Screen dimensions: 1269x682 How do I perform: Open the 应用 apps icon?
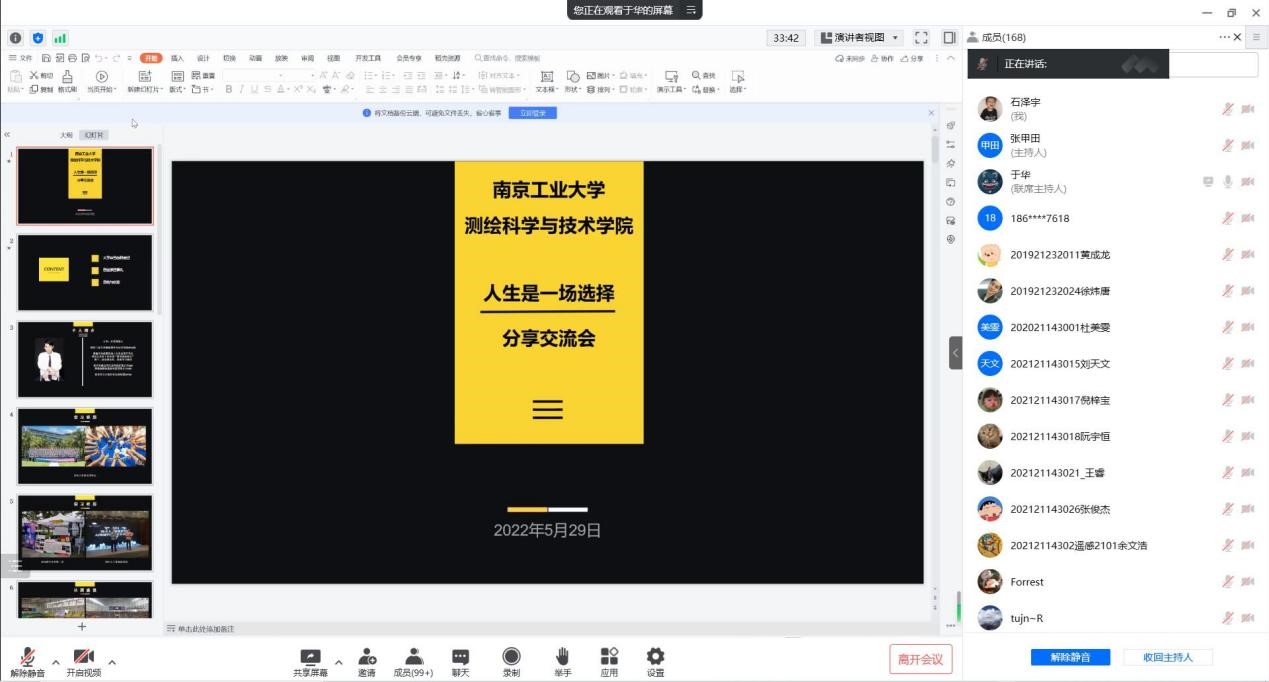point(609,657)
